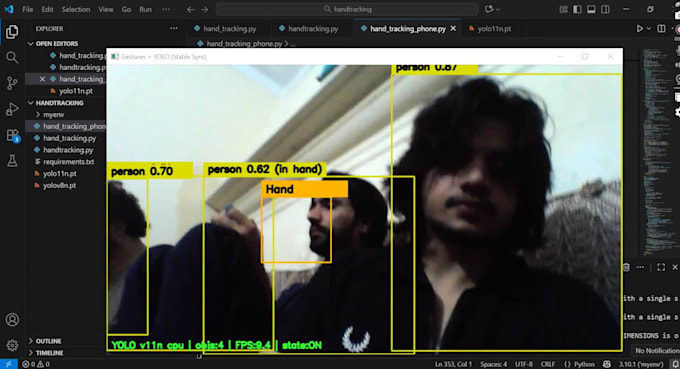Toggle the bottom panel visibility
Image resolution: width=680 pixels, height=369 pixels.
(x=591, y=9)
